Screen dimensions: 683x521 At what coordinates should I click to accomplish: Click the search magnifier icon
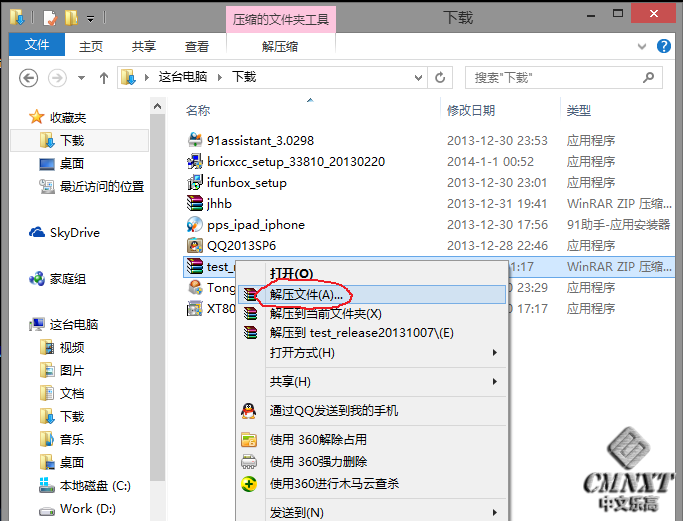648,78
